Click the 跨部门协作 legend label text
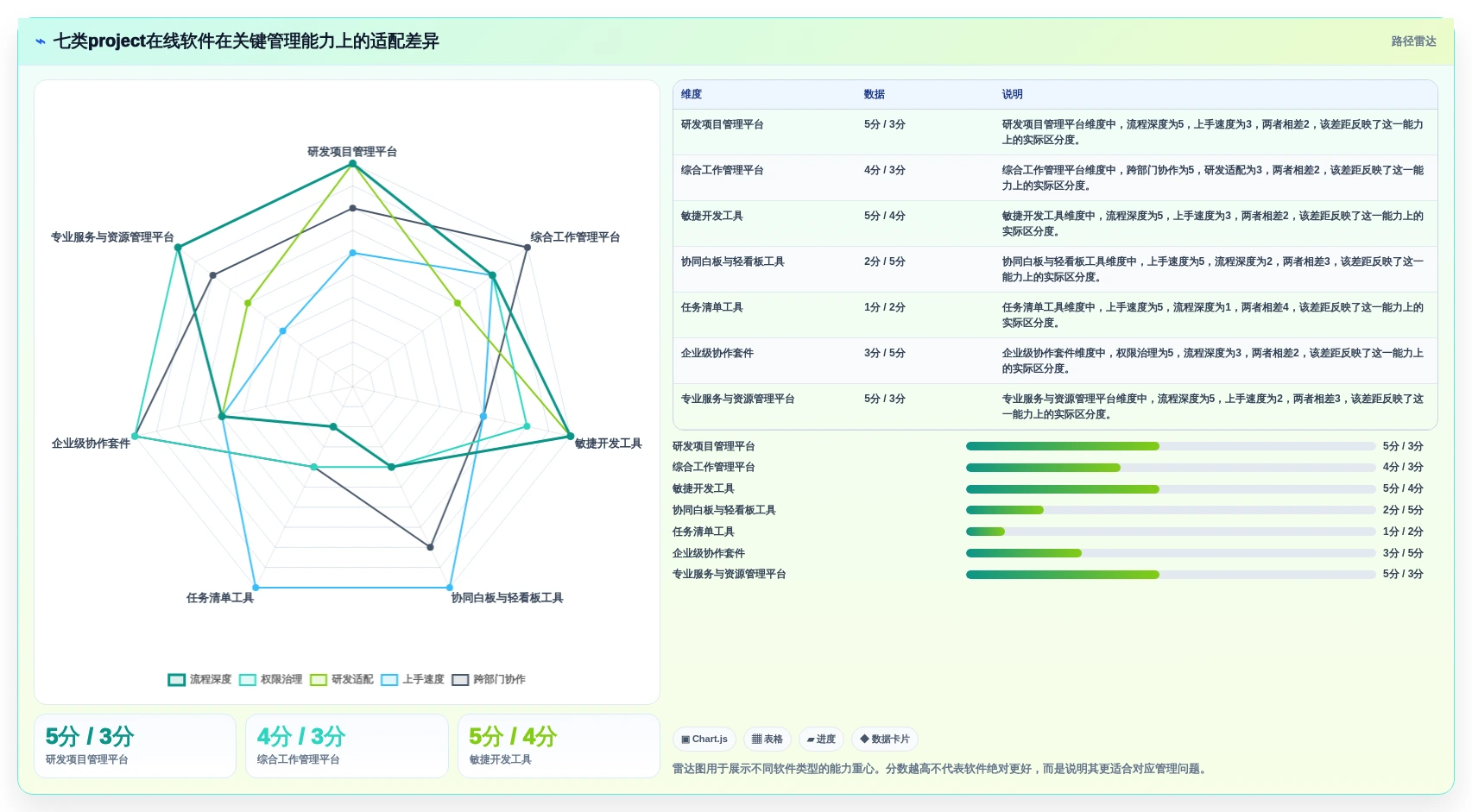Screen dimensions: 1472x812 499,680
